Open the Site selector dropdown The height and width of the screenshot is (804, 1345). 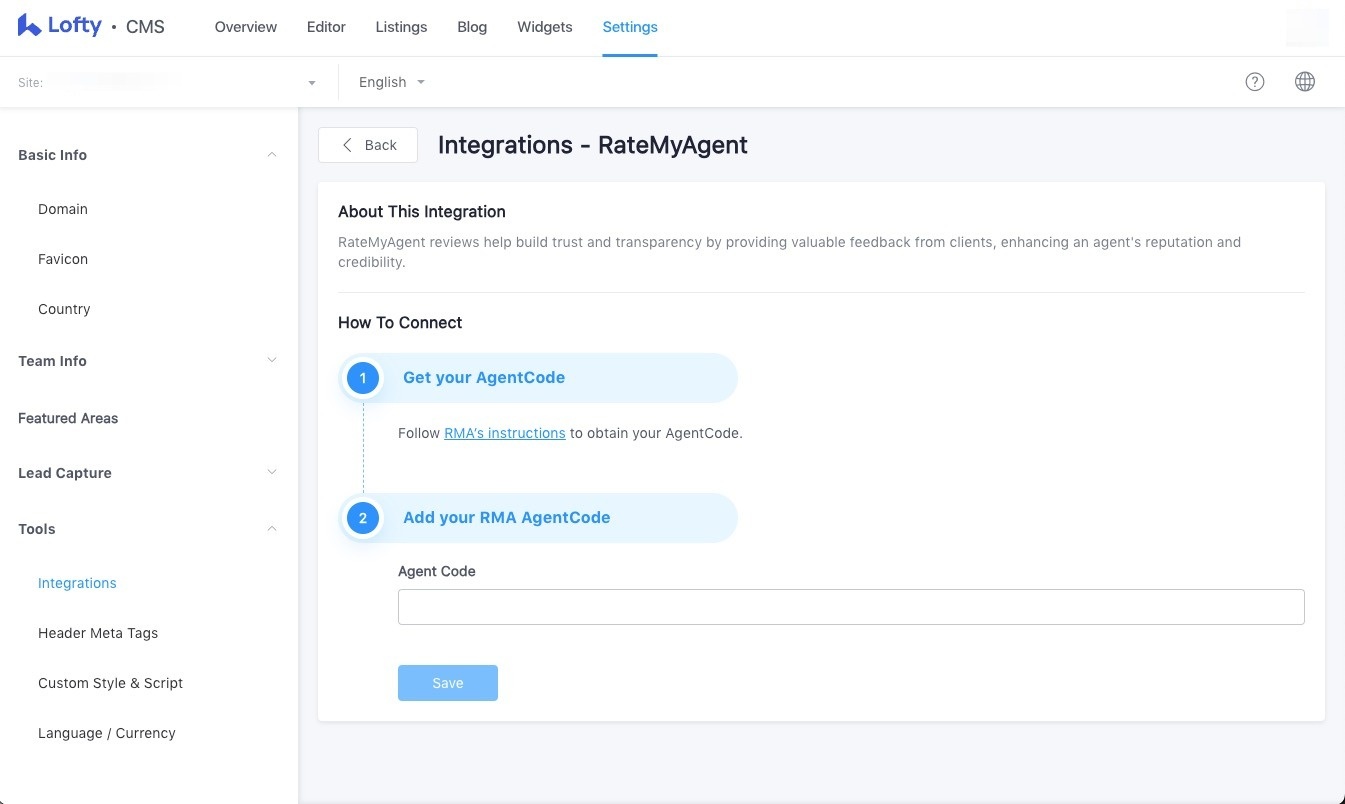(168, 82)
